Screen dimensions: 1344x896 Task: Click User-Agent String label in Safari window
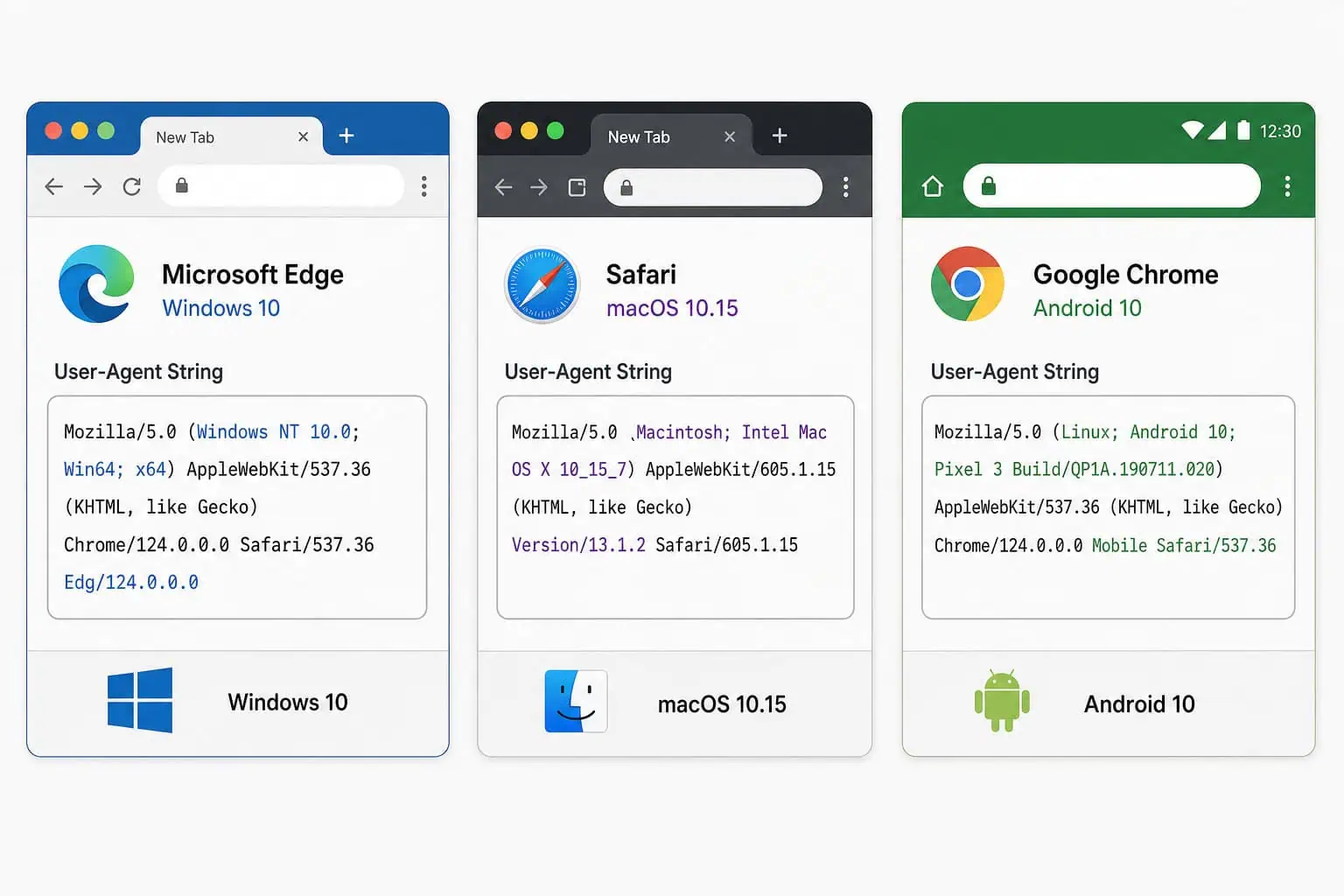[x=588, y=372]
